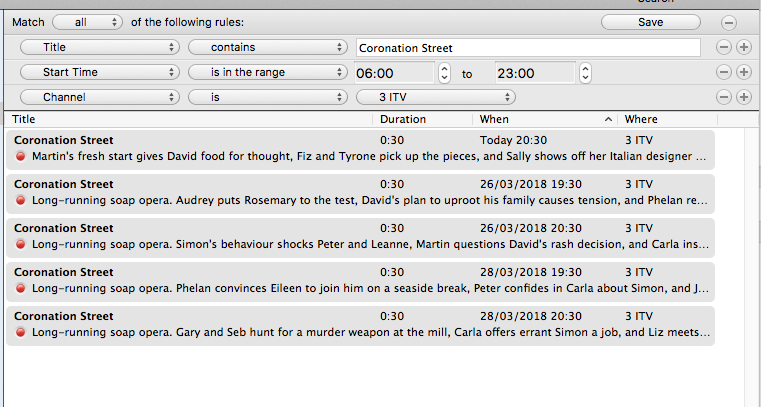Click the red record dot for 28/03/2018 20:30 episode
The height and width of the screenshot is (407, 761).
[20, 332]
